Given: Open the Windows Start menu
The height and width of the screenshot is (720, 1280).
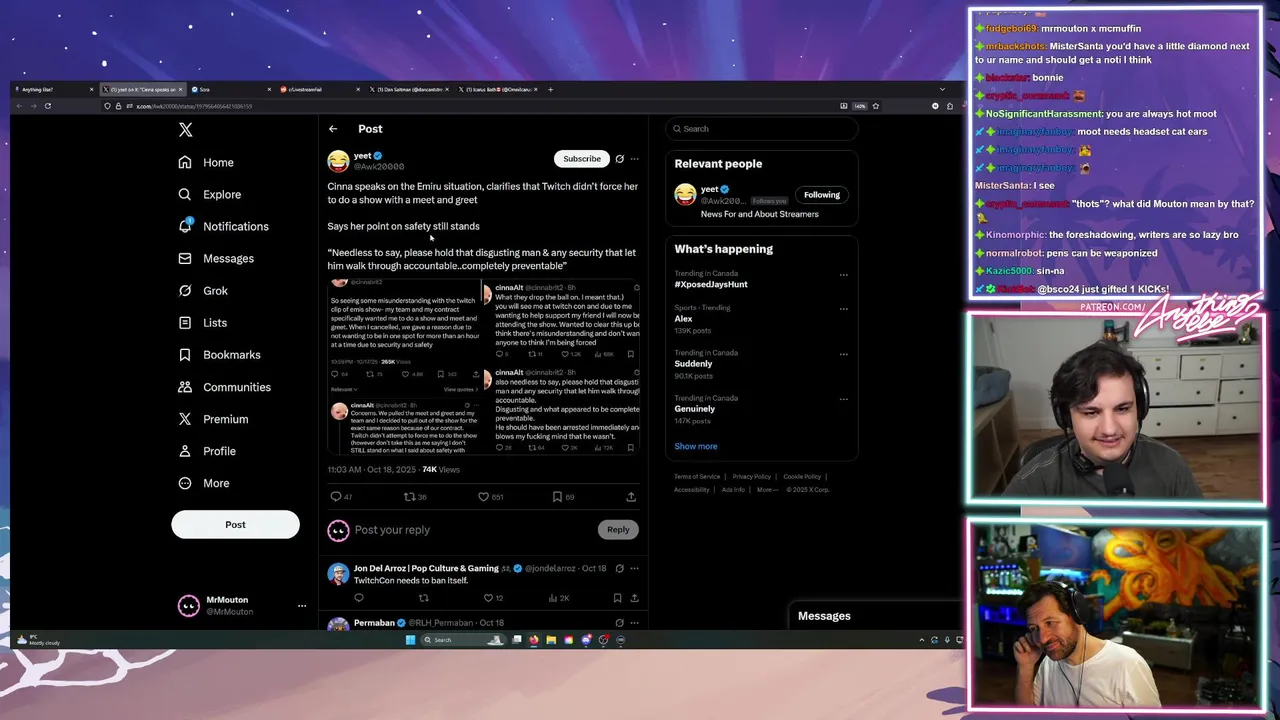Looking at the screenshot, I should 410,640.
